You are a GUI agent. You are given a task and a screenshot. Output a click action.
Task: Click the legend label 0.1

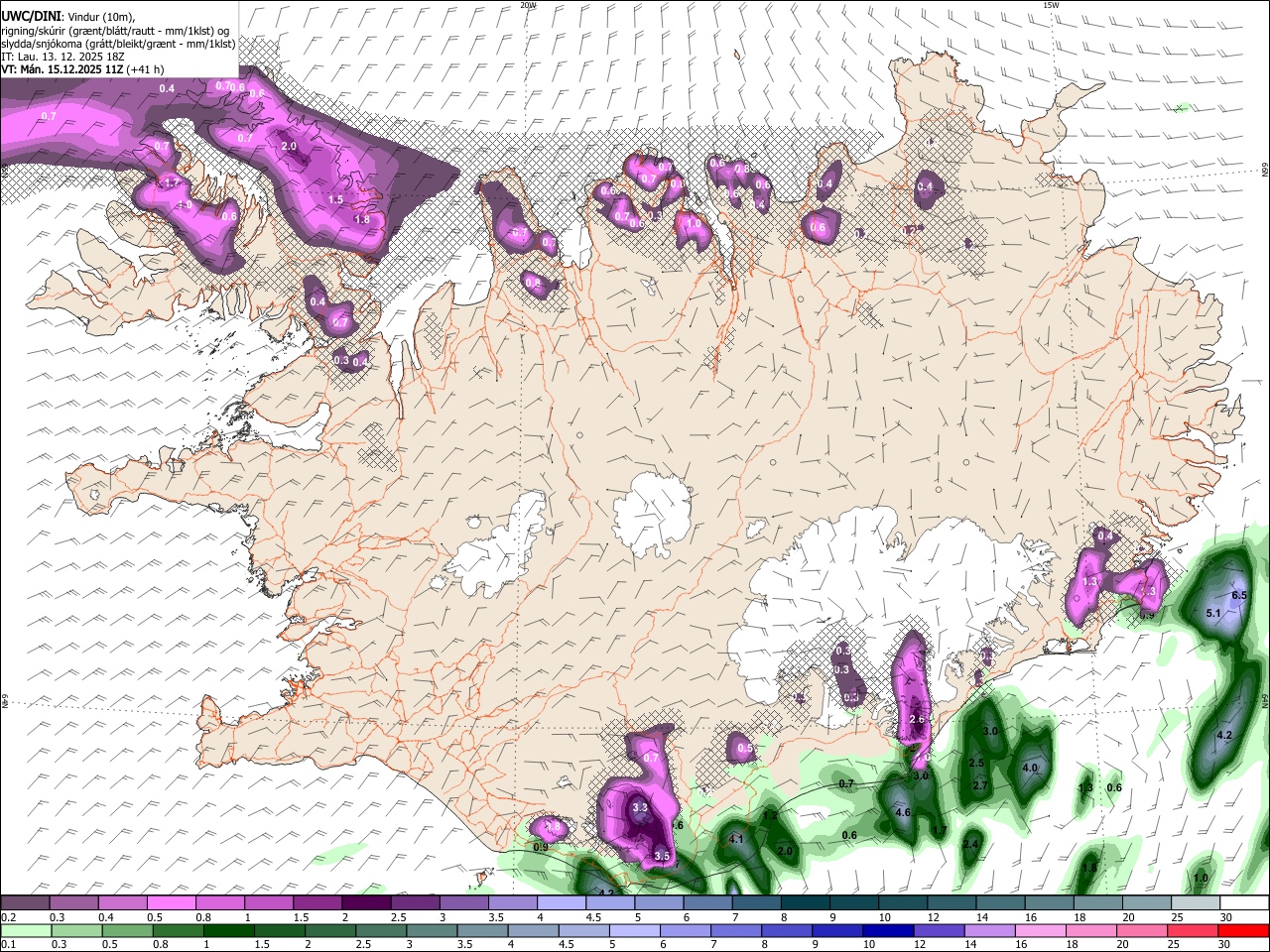[8, 944]
